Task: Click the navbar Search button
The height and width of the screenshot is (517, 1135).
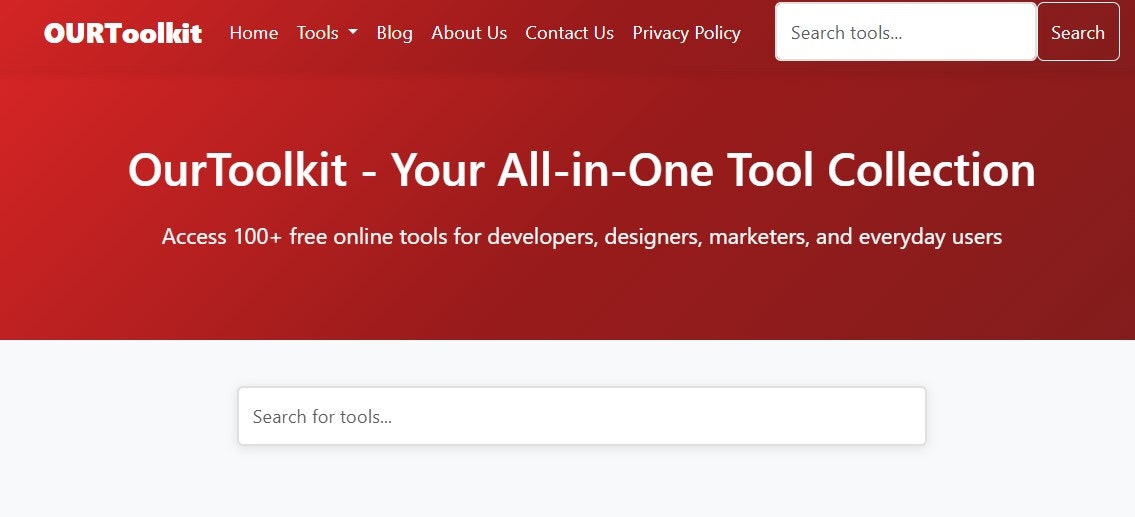Action: pos(1079,32)
